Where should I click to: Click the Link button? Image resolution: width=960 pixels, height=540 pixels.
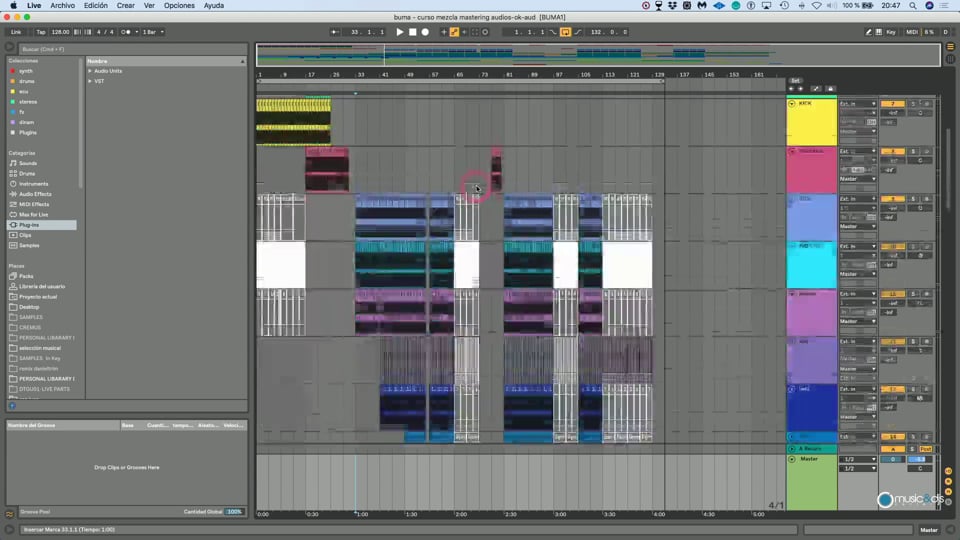point(16,32)
